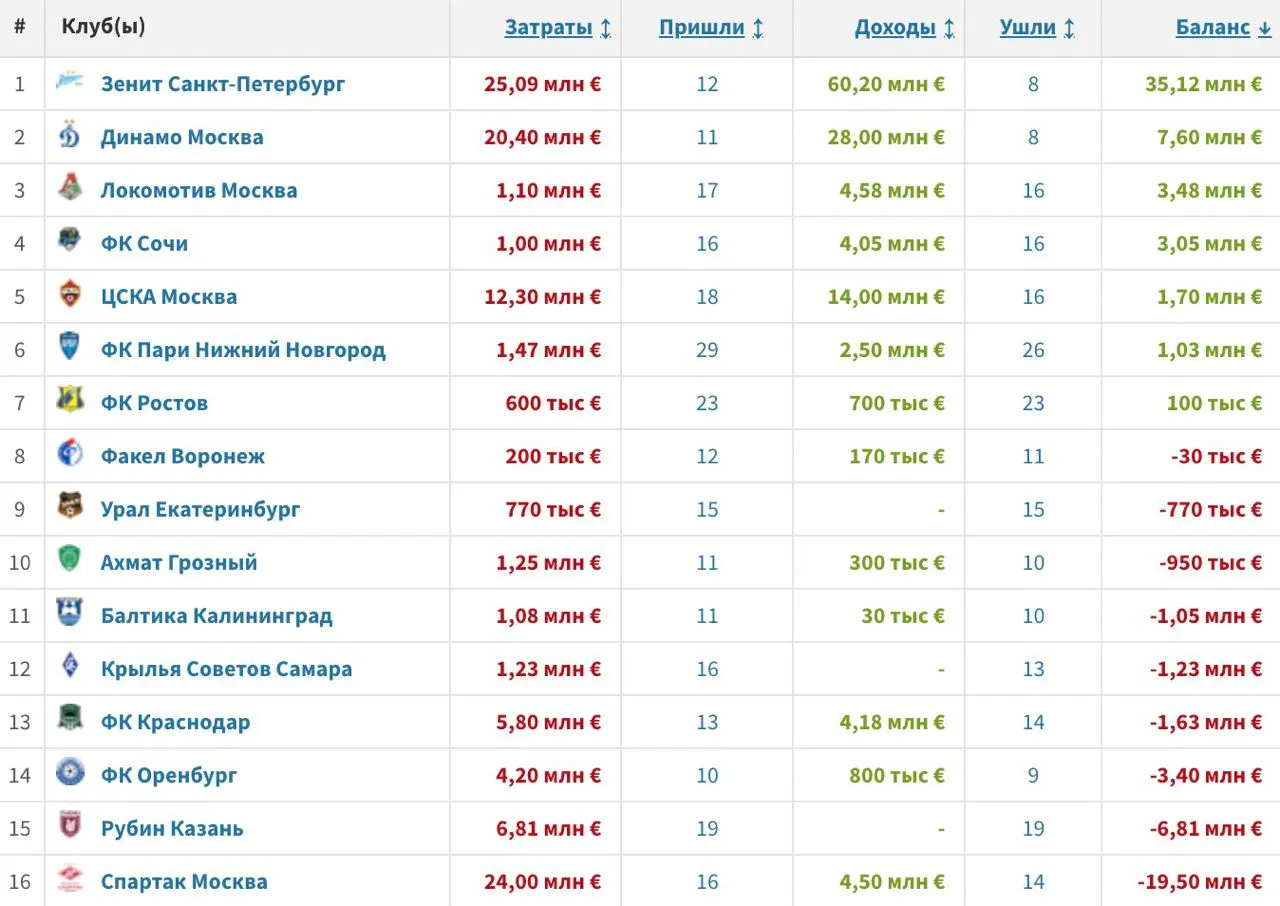Click the FK Rostov club crest
The image size is (1280, 906).
70,401
